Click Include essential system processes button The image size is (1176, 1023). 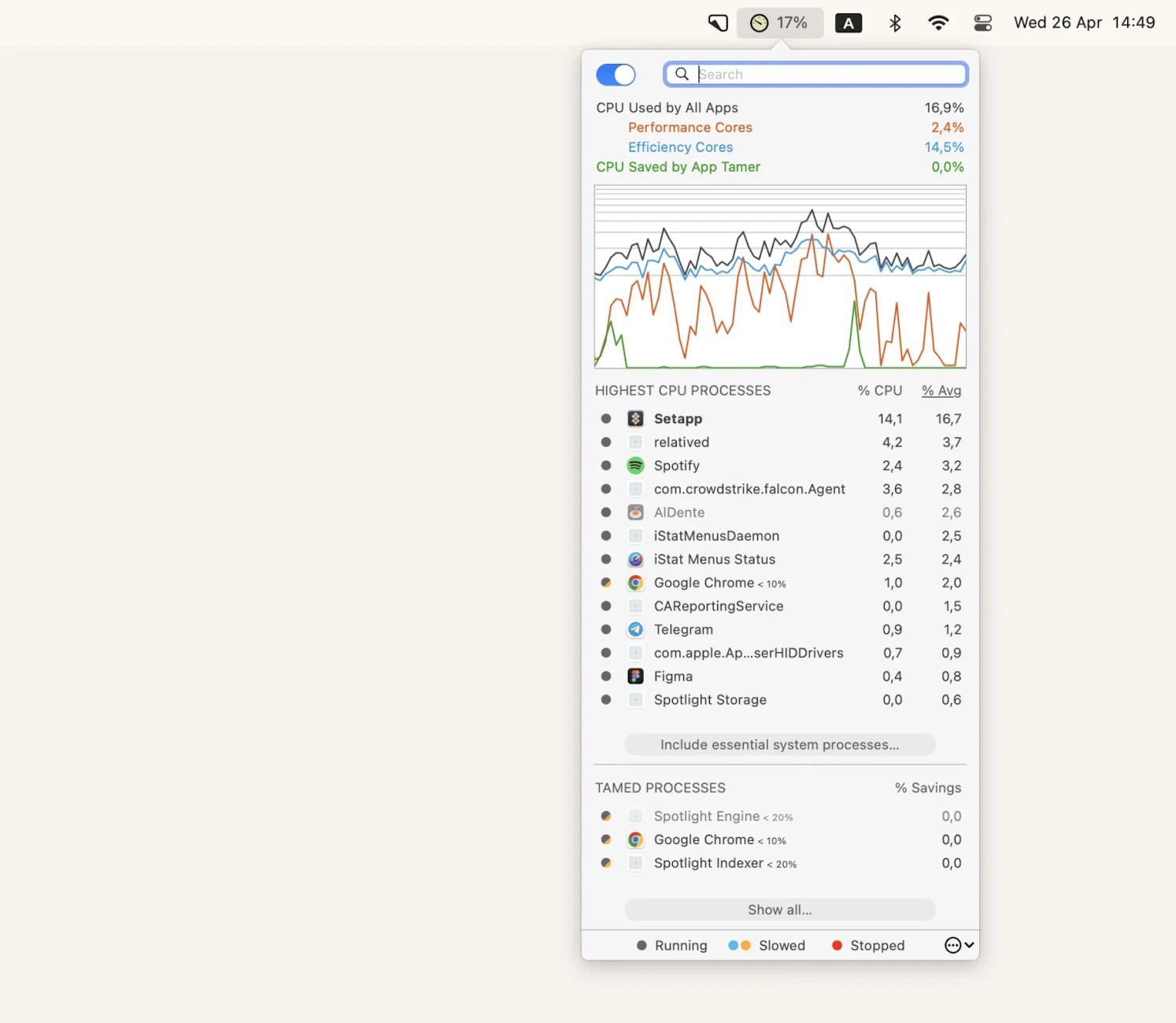tap(780, 745)
